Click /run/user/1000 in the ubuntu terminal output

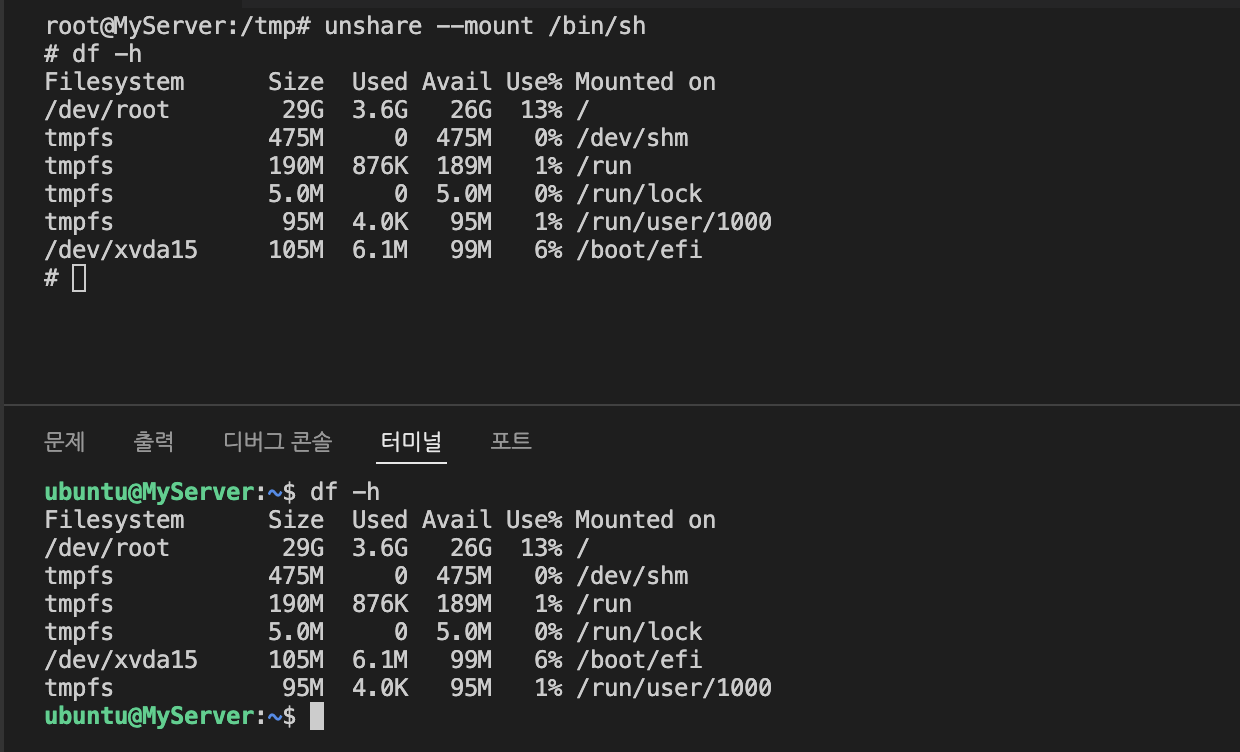(674, 688)
